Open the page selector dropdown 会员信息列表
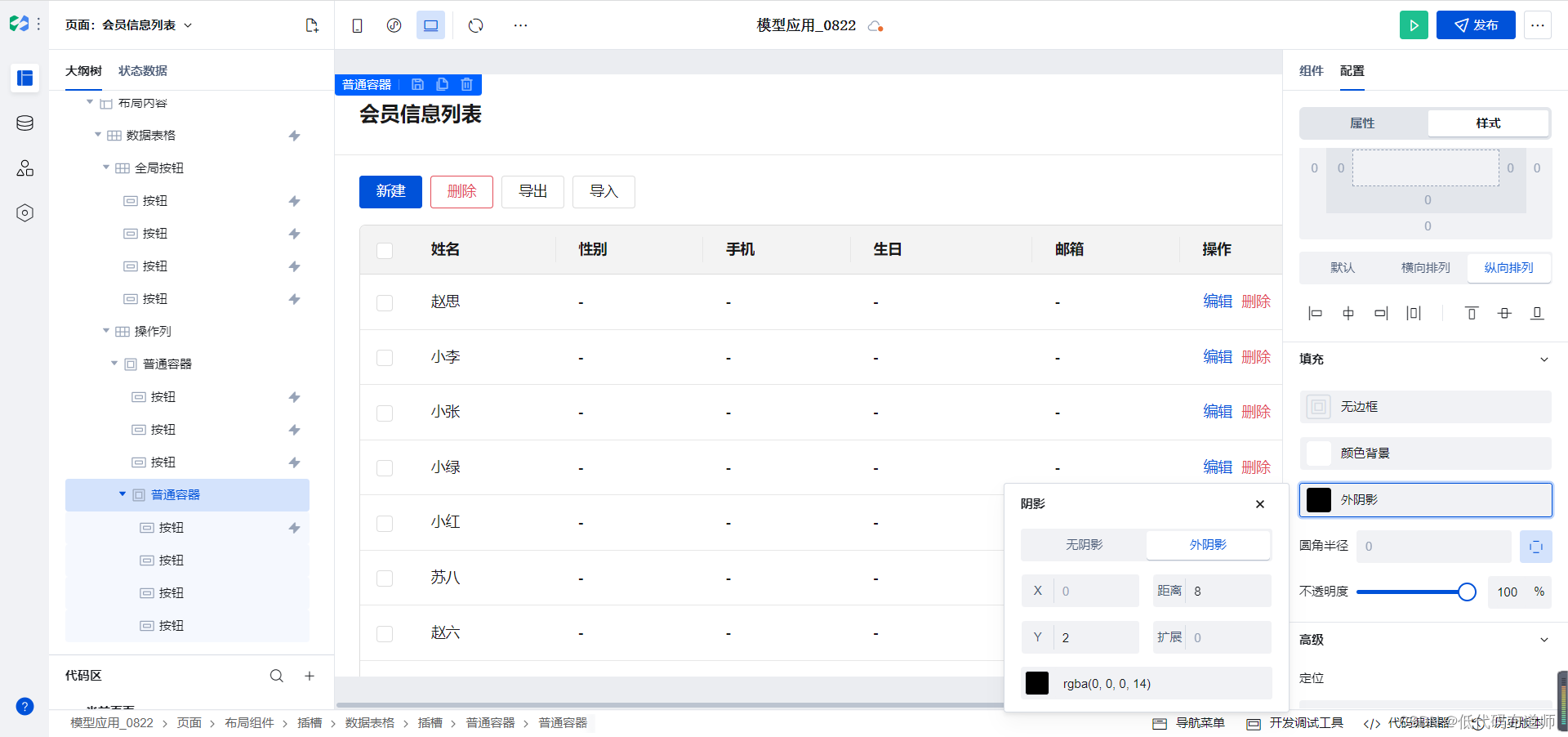This screenshot has width=1568, height=737. tap(129, 25)
